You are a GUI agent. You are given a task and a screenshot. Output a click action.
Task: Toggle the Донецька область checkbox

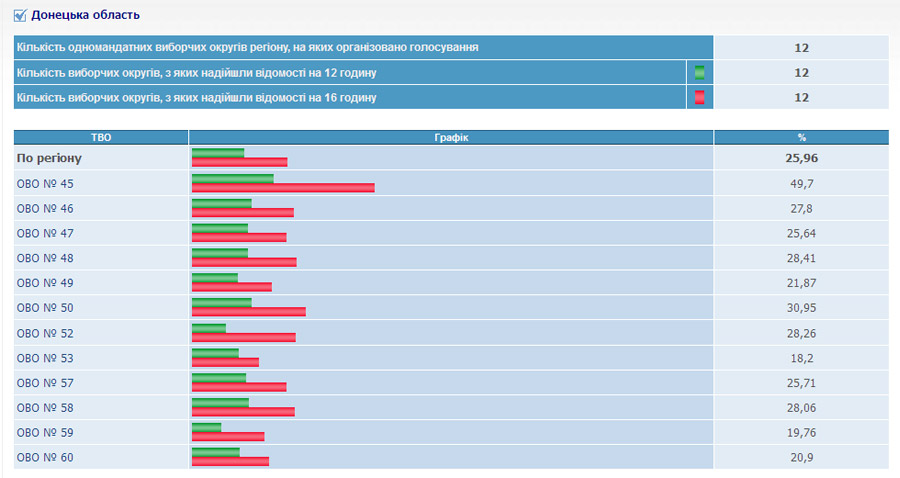[x=21, y=15]
